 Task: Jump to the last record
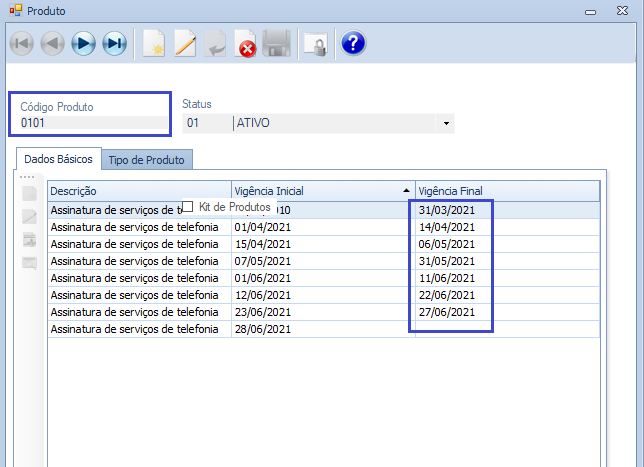pos(115,44)
